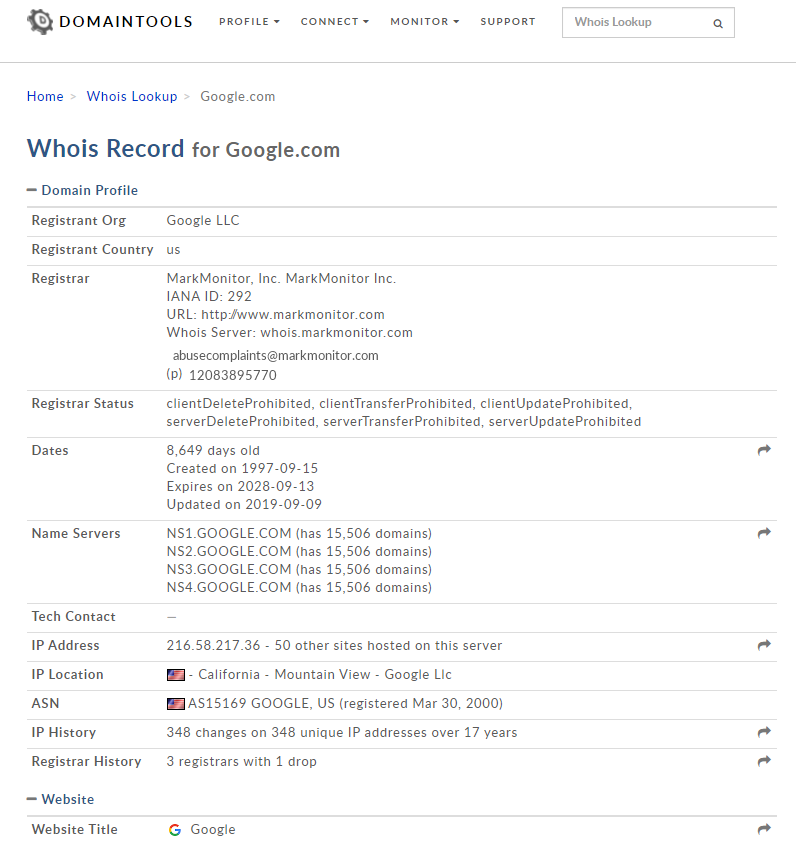This screenshot has height=843, width=796.
Task: Click the Registrar Status row label
Action: pos(82,404)
